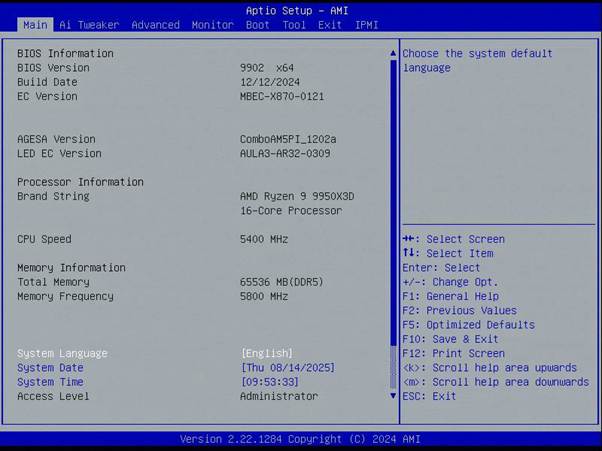Screen dimensions: 602x451
Task: Go to the Exit tab
Action: point(330,25)
